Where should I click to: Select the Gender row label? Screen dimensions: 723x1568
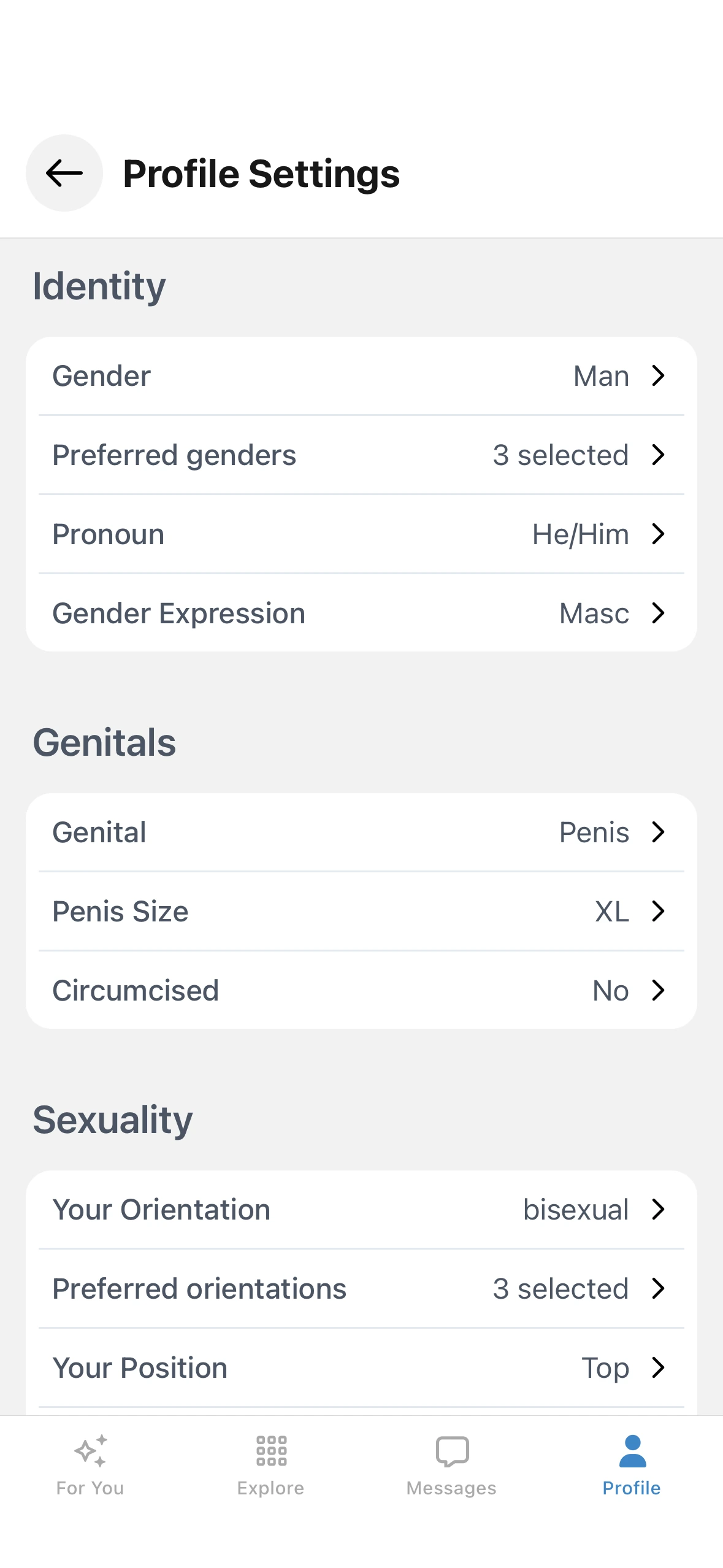[x=102, y=375]
